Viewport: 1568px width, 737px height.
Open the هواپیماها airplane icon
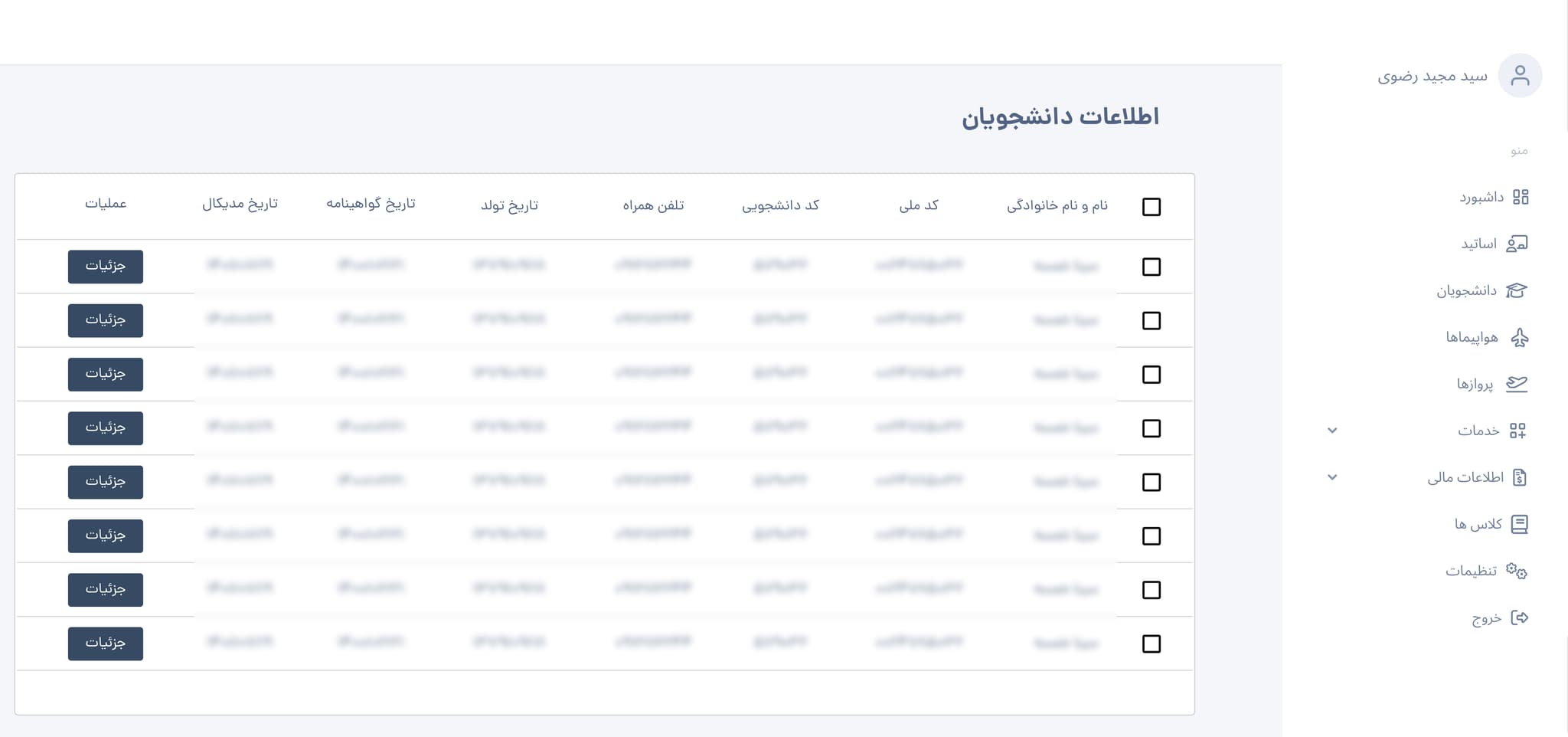point(1520,337)
